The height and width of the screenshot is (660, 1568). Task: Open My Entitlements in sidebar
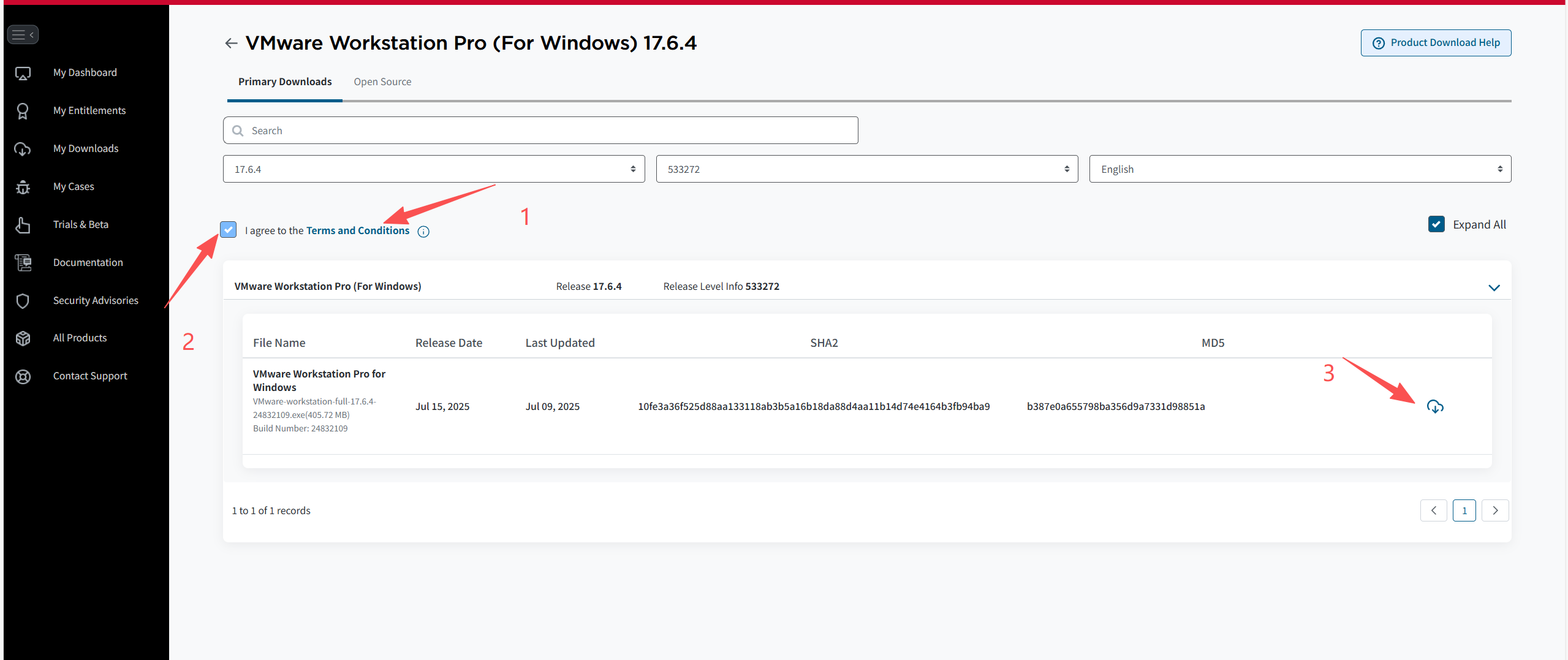89,110
